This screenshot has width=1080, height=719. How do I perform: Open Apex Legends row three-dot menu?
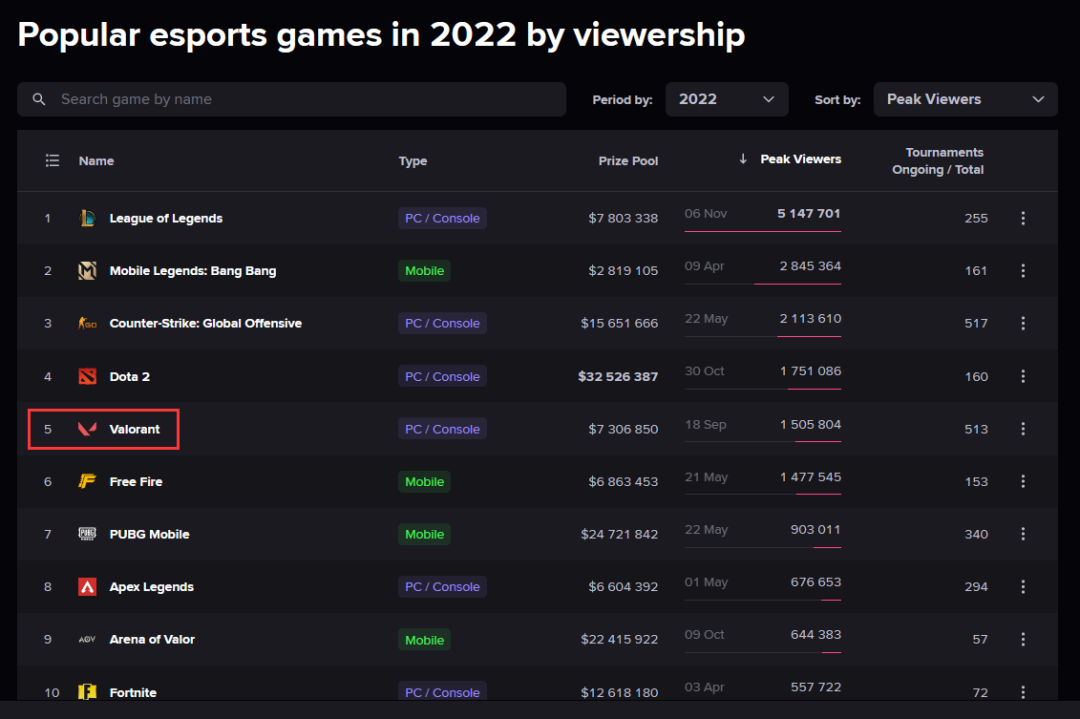pyautogui.click(x=1023, y=587)
